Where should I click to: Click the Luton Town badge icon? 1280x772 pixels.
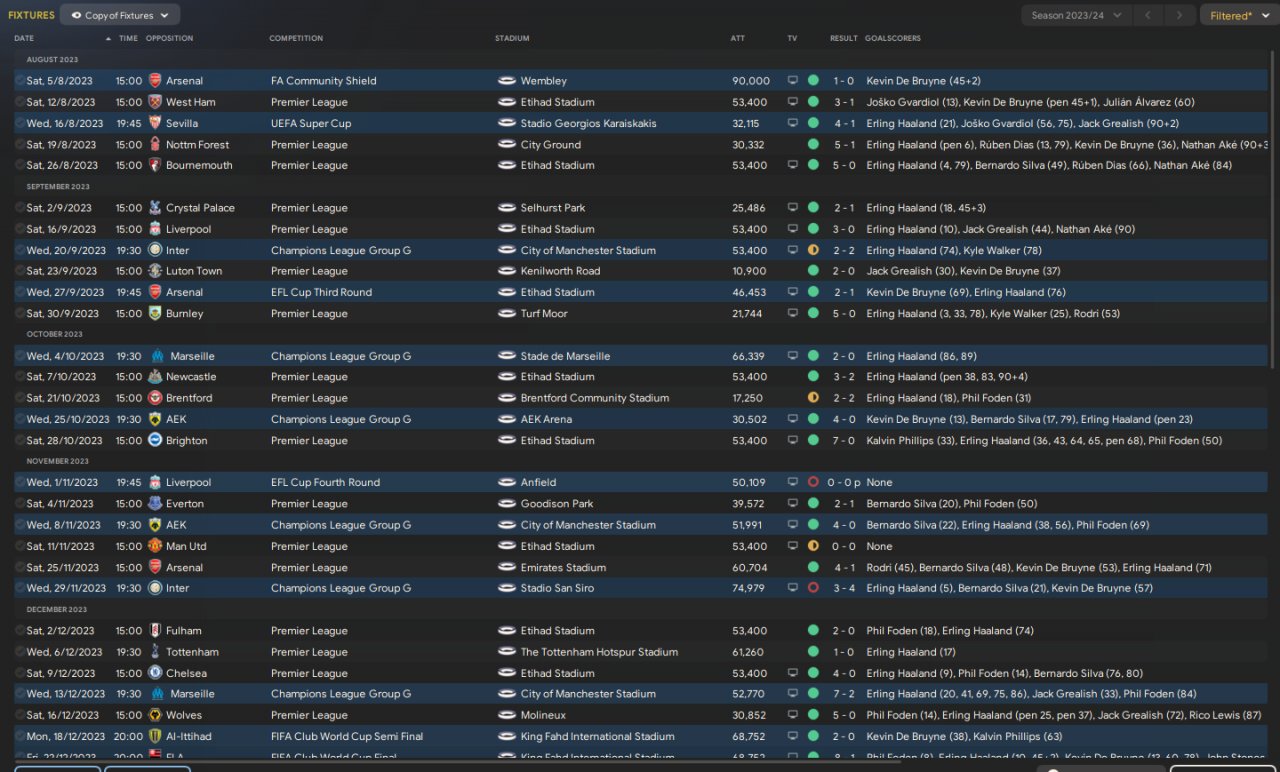click(155, 271)
